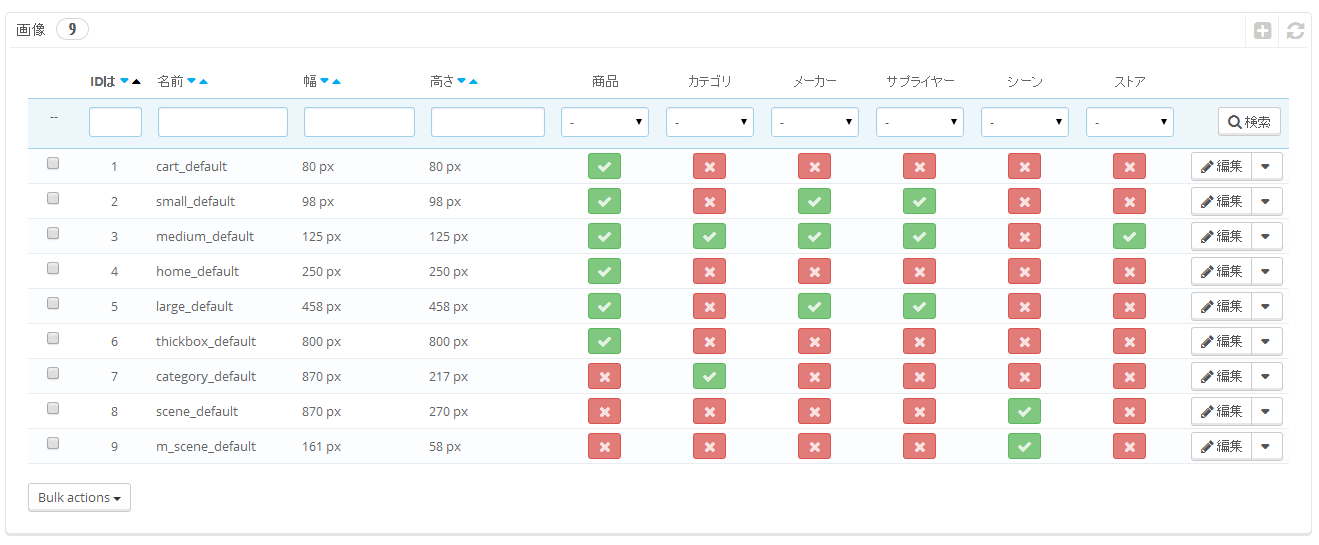Image resolution: width=1319 pixels, height=545 pixels.
Task: Select checkbox for home_default row
Action: click(x=53, y=268)
